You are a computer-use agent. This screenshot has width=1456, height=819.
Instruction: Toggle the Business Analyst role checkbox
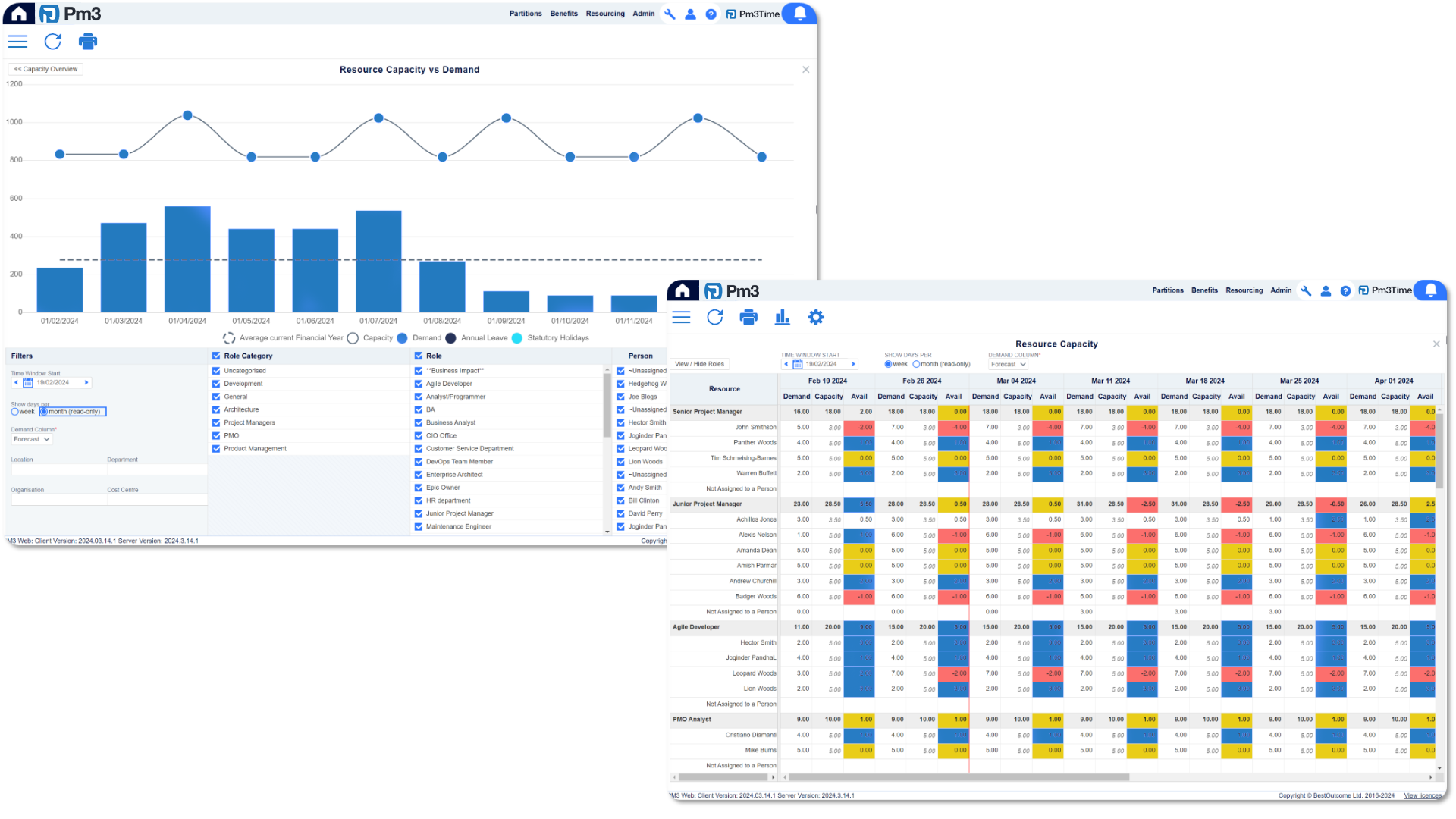pos(419,422)
